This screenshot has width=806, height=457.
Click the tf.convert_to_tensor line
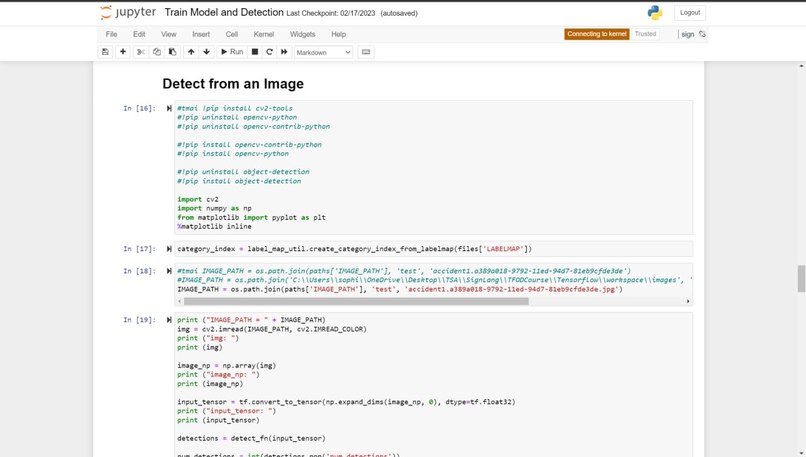pos(346,402)
